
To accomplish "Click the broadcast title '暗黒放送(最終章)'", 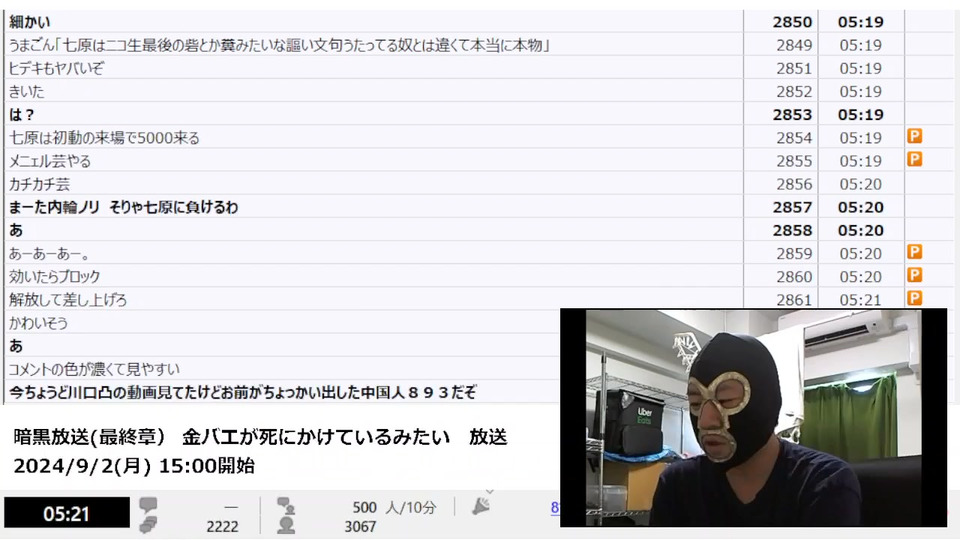I will click(89, 437).
